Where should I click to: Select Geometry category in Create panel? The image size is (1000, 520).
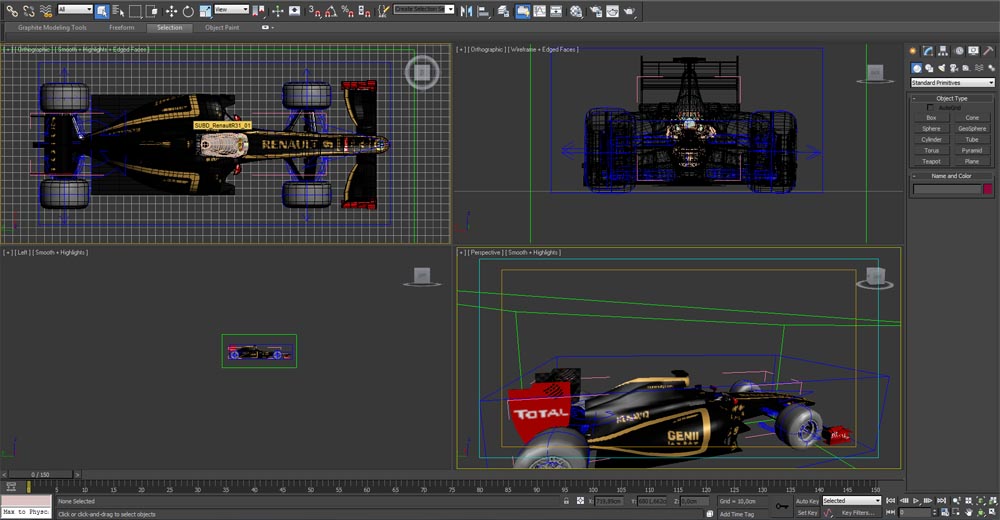click(x=916, y=68)
